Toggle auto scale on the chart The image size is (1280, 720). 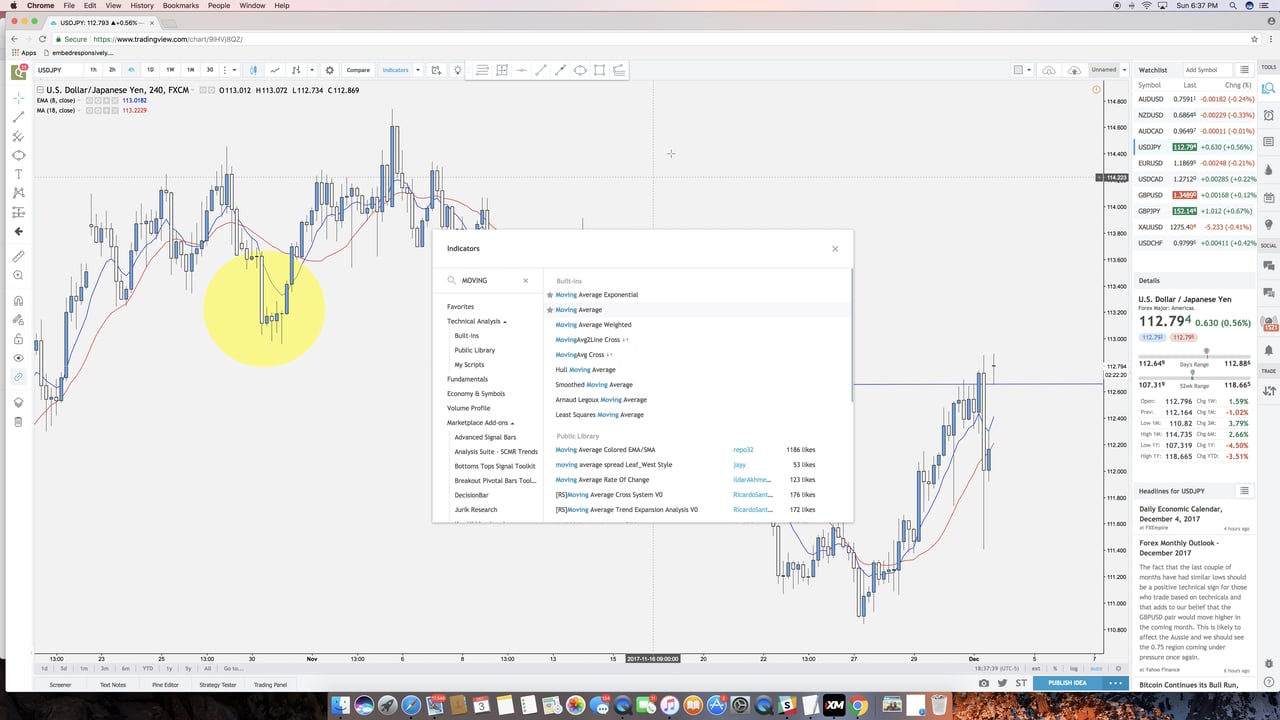click(x=1096, y=668)
